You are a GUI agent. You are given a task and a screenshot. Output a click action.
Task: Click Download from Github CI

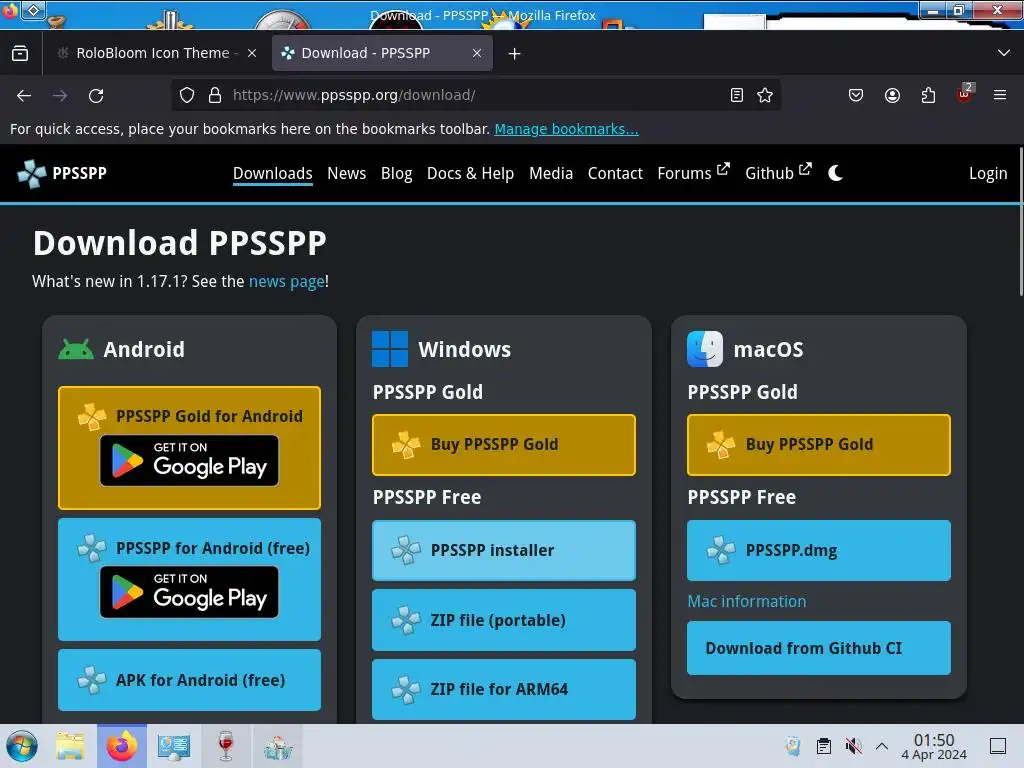click(818, 648)
